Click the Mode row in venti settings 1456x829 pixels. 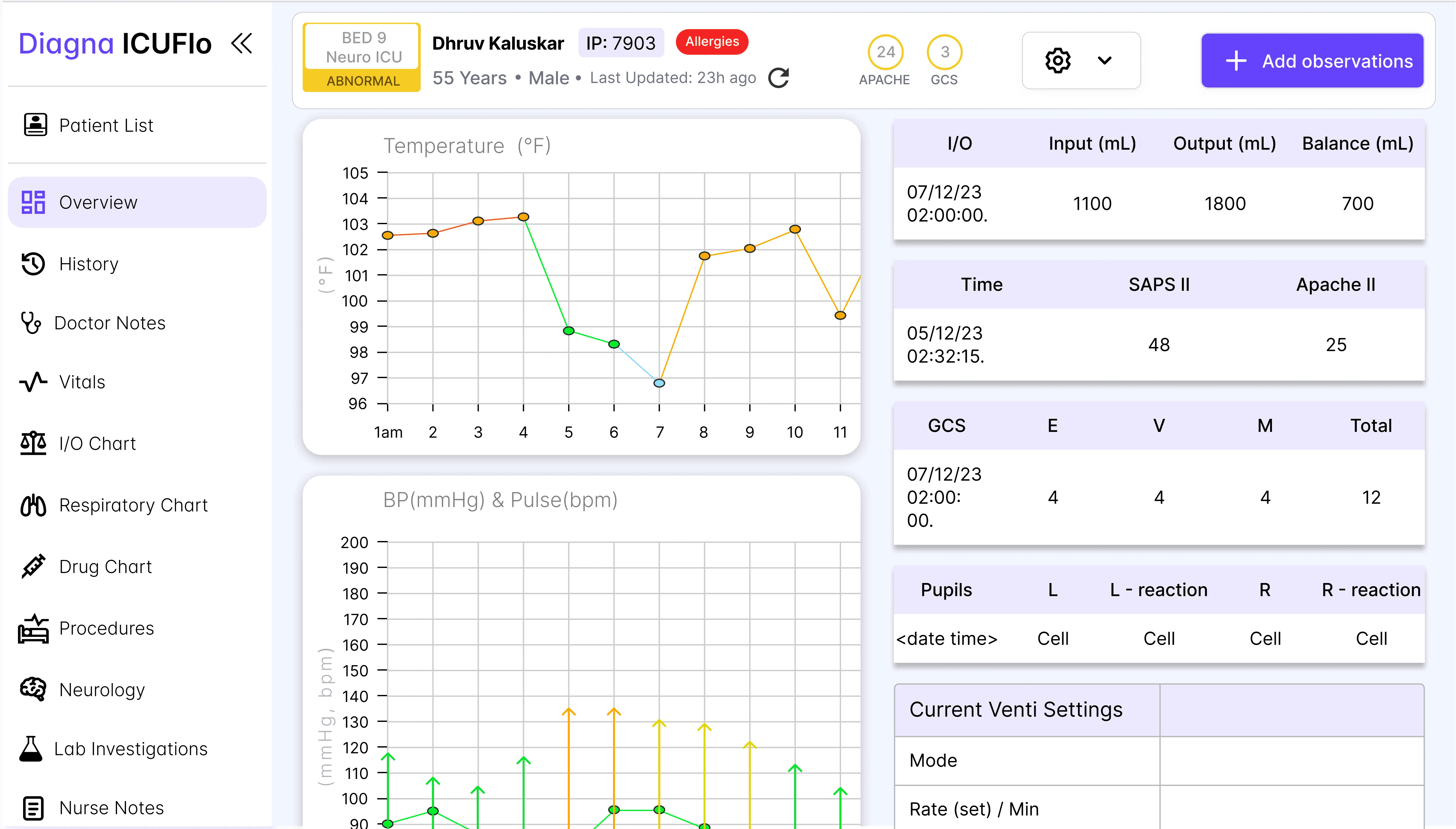coord(1159,761)
